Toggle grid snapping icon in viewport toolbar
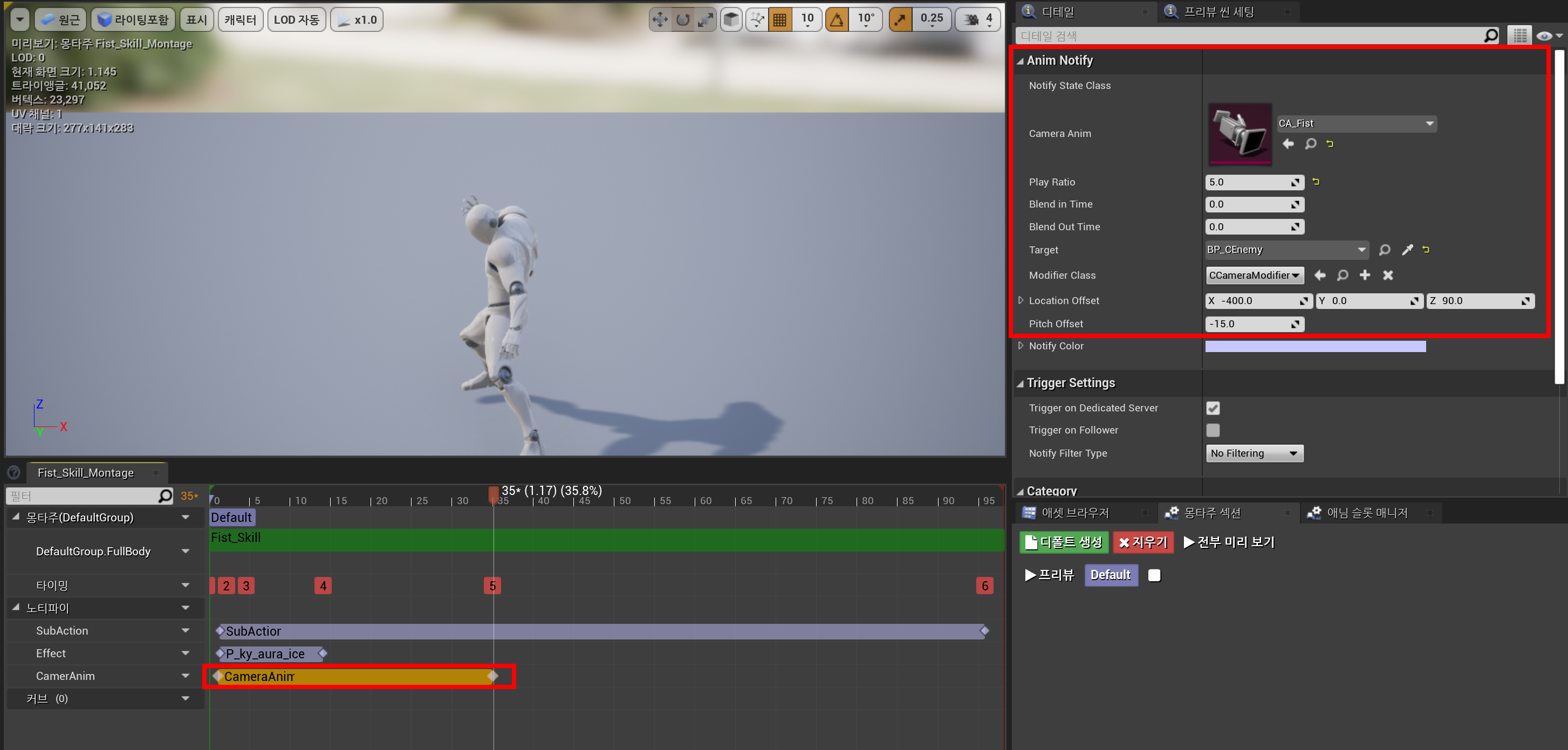Viewport: 1568px width, 750px height. pos(779,19)
